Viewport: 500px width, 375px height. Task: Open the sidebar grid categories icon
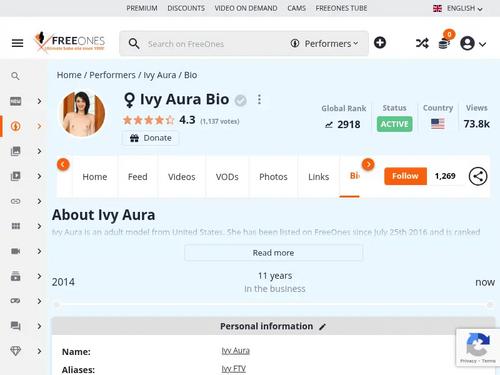(x=16, y=226)
